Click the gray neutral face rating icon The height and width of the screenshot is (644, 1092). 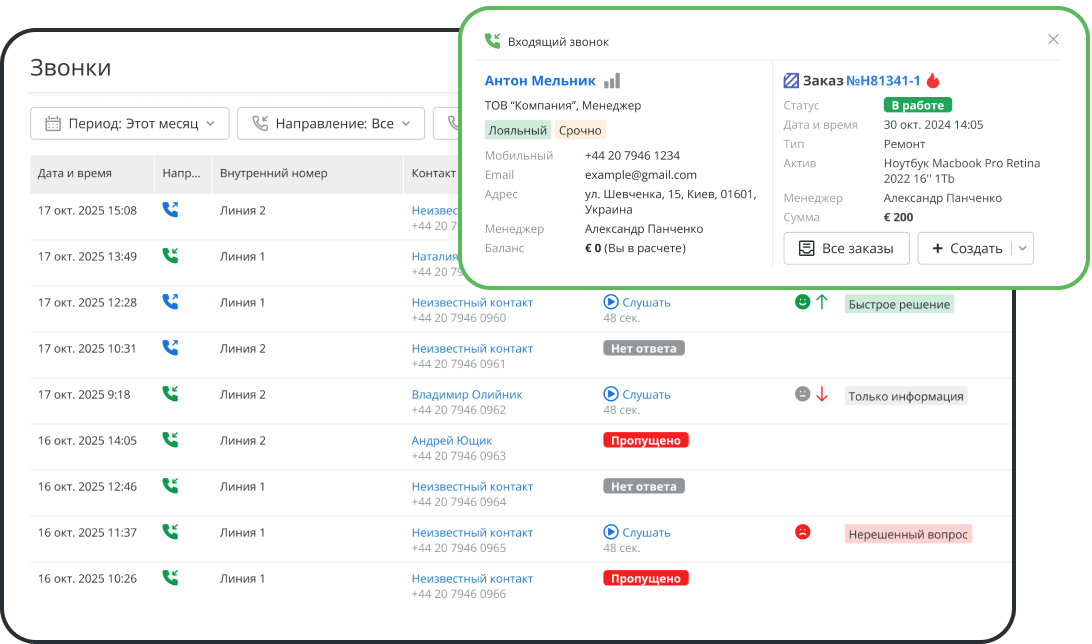click(801, 394)
